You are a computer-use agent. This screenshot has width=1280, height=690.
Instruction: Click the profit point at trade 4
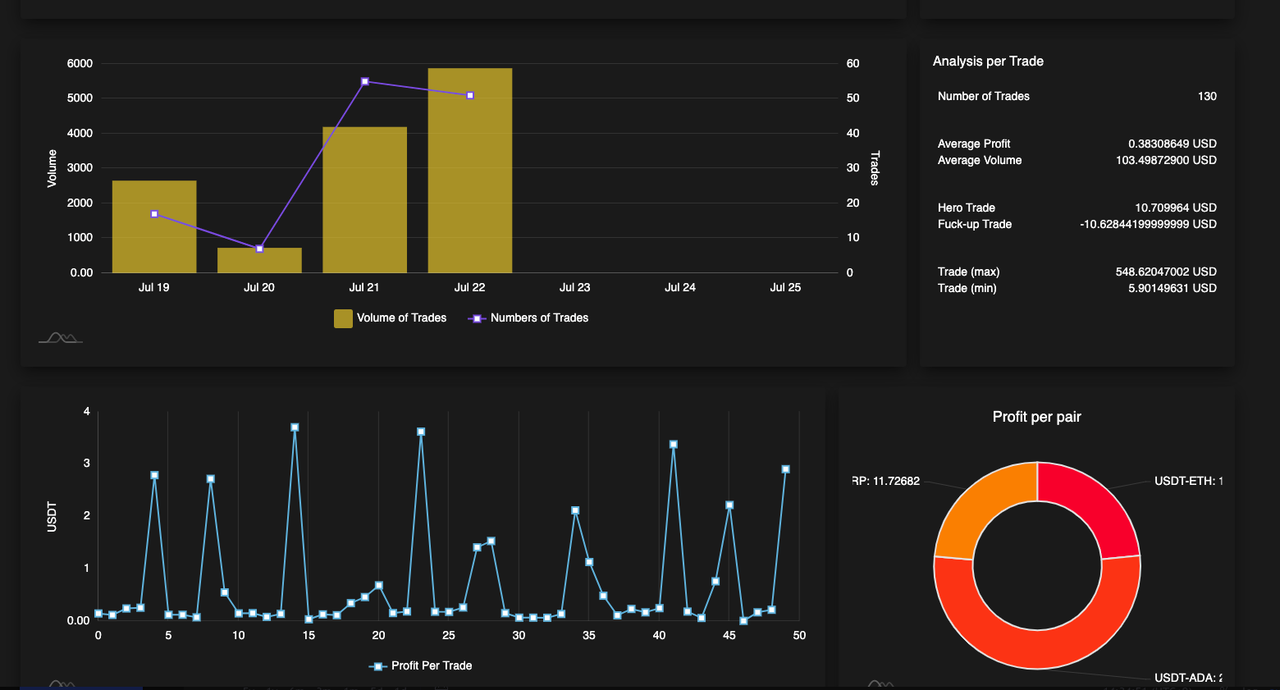point(154,475)
